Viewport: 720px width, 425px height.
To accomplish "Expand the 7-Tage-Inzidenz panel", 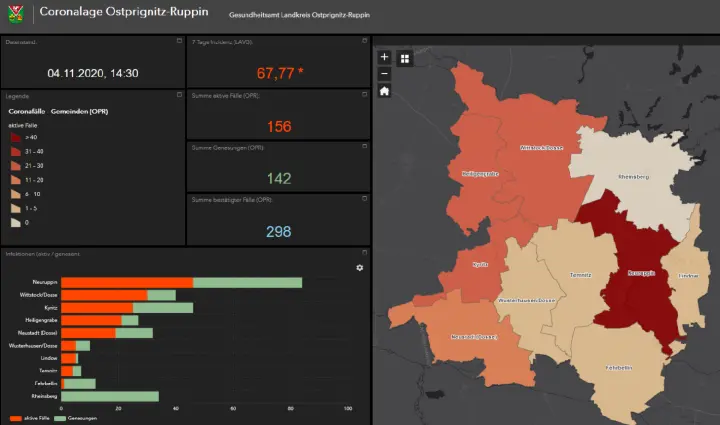I will click(363, 41).
